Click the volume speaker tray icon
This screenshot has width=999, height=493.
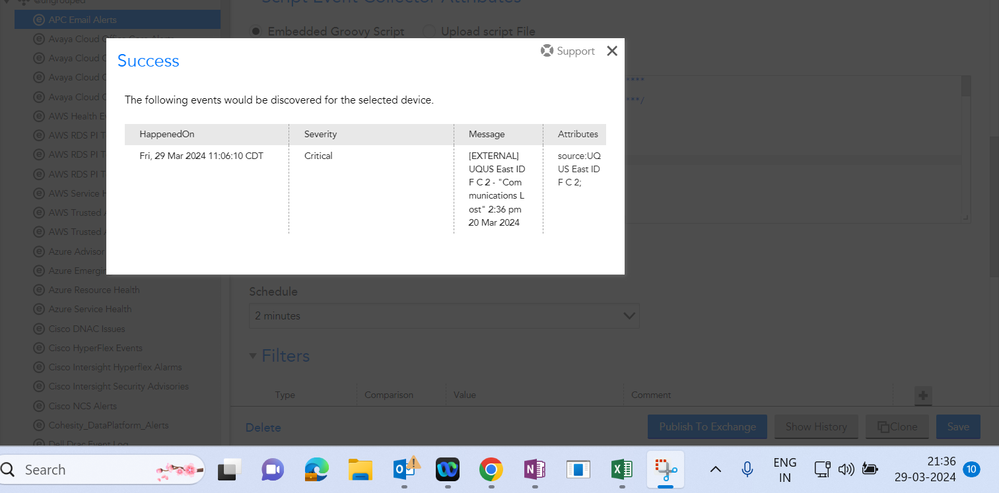point(845,469)
